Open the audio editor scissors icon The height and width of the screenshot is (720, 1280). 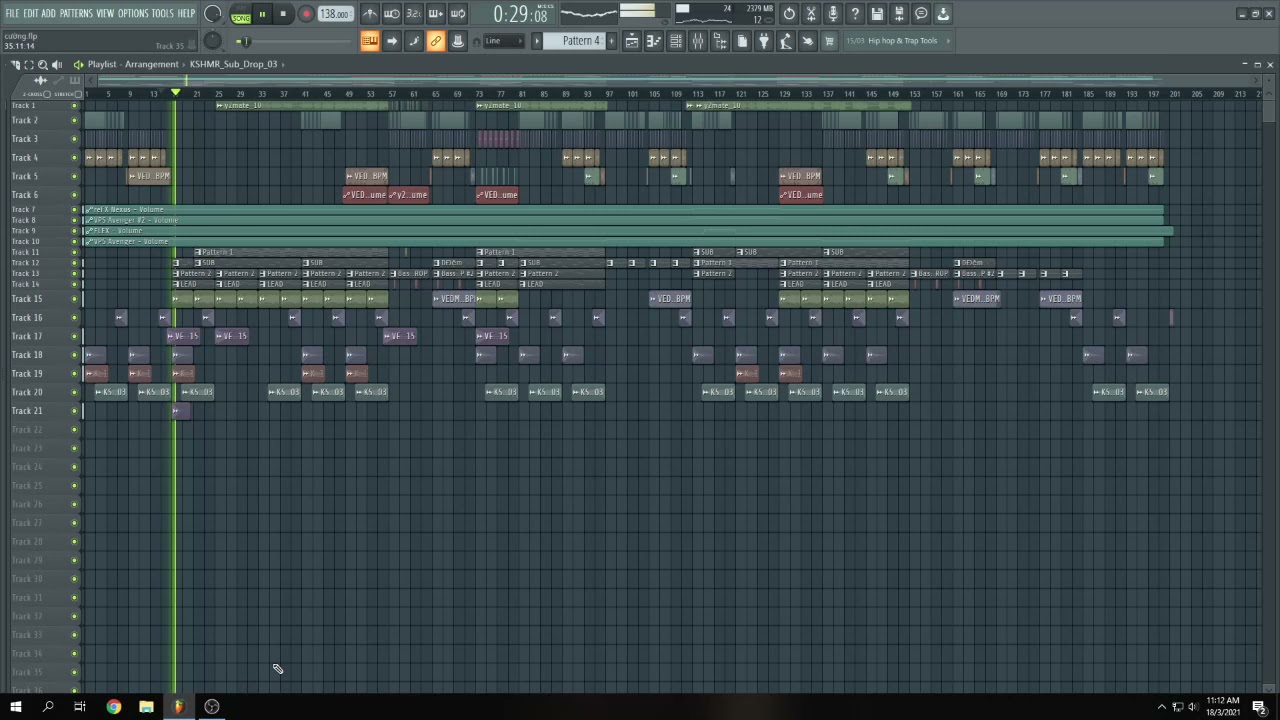(x=811, y=14)
